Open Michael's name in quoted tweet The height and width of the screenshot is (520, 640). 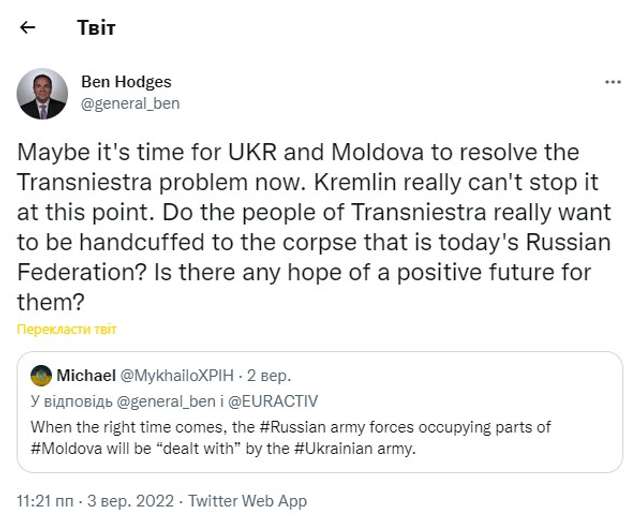pos(86,376)
